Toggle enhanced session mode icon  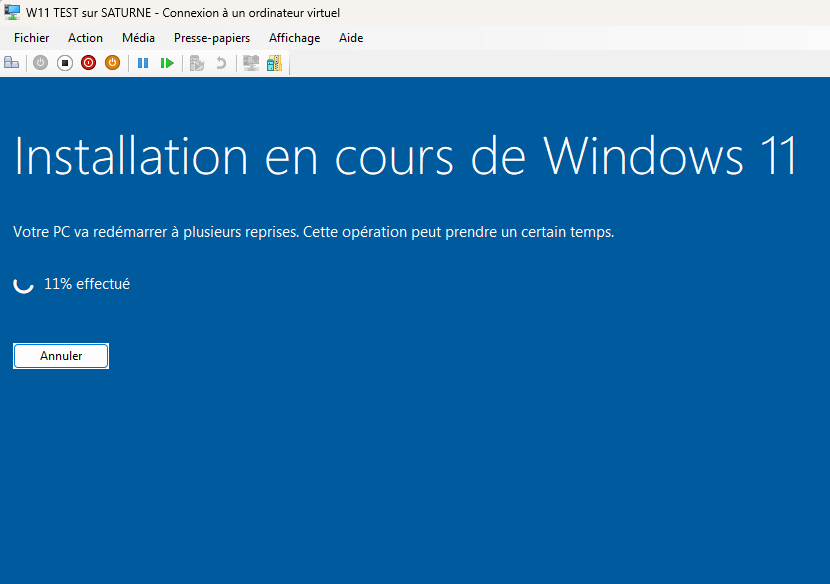point(251,63)
